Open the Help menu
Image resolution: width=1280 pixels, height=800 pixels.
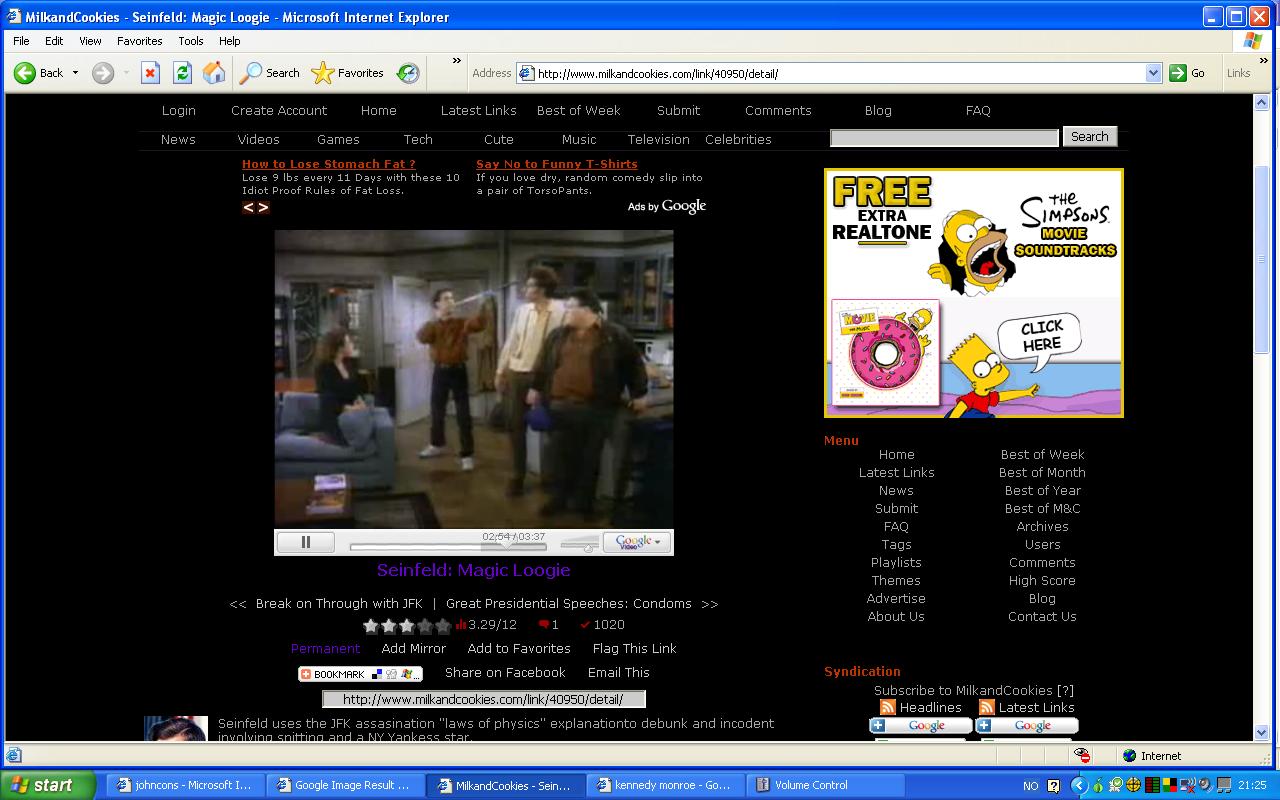[229, 41]
